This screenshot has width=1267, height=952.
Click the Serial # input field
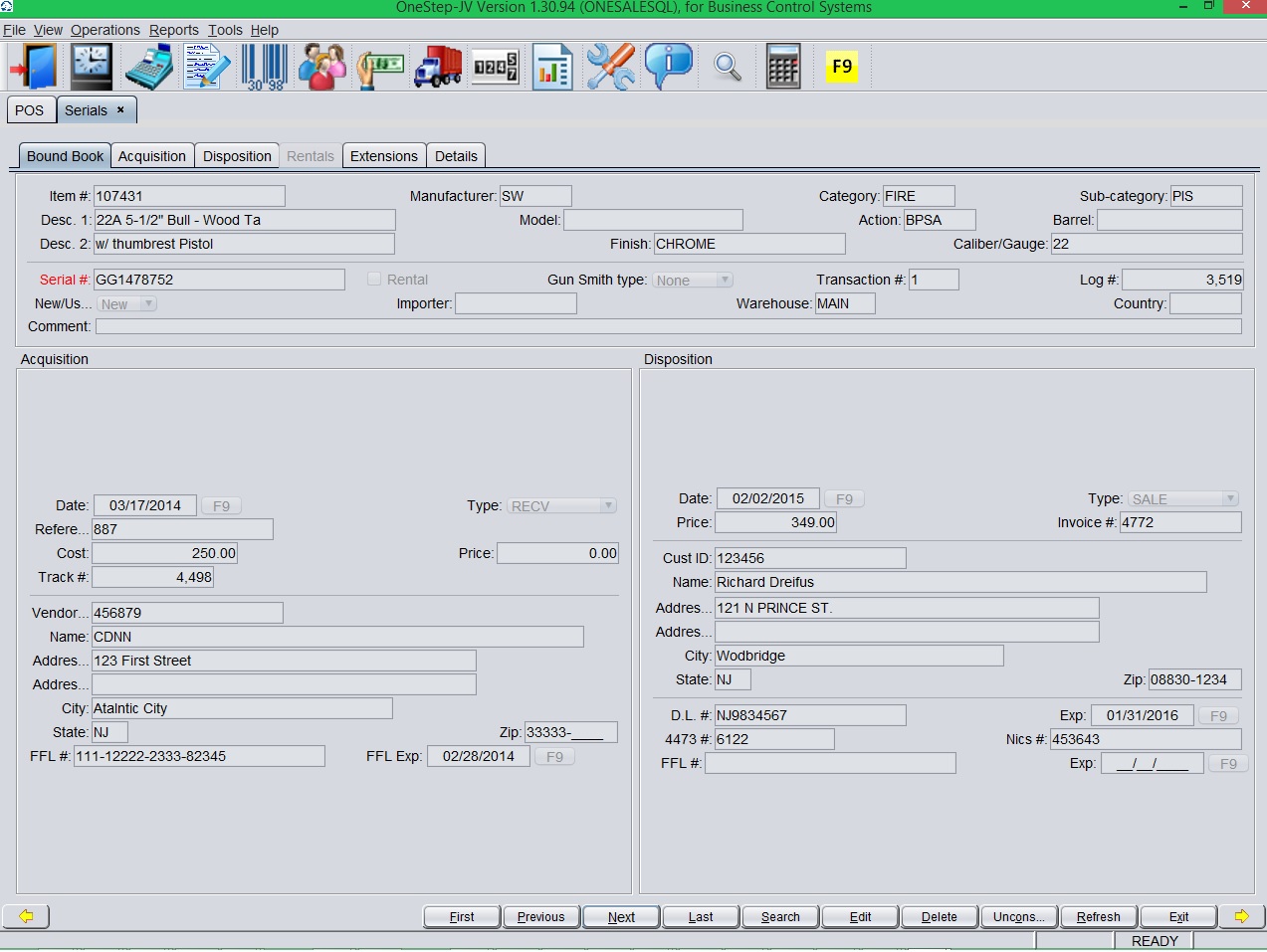click(x=219, y=280)
